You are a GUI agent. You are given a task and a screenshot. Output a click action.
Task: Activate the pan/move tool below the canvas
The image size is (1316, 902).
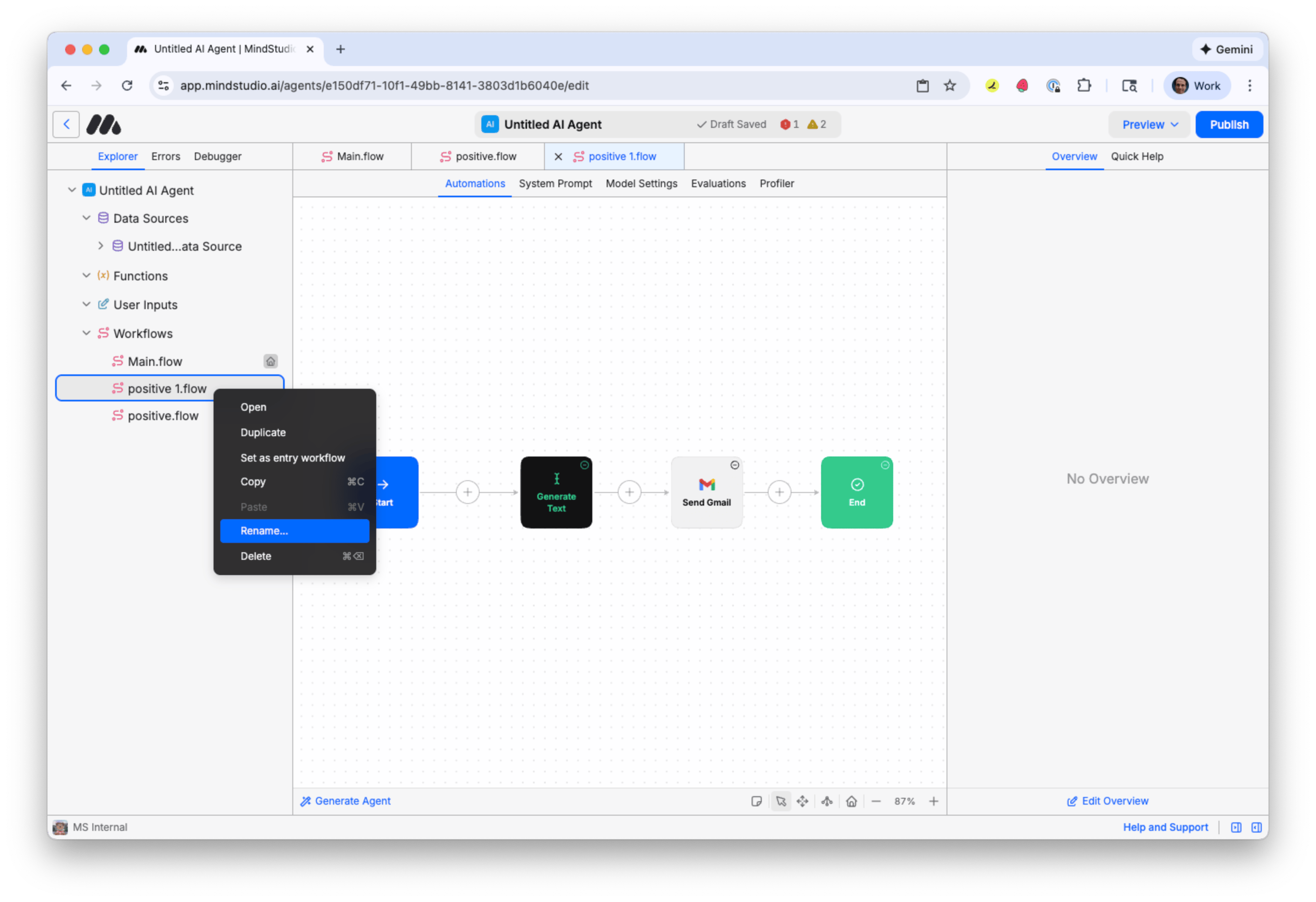(802, 801)
